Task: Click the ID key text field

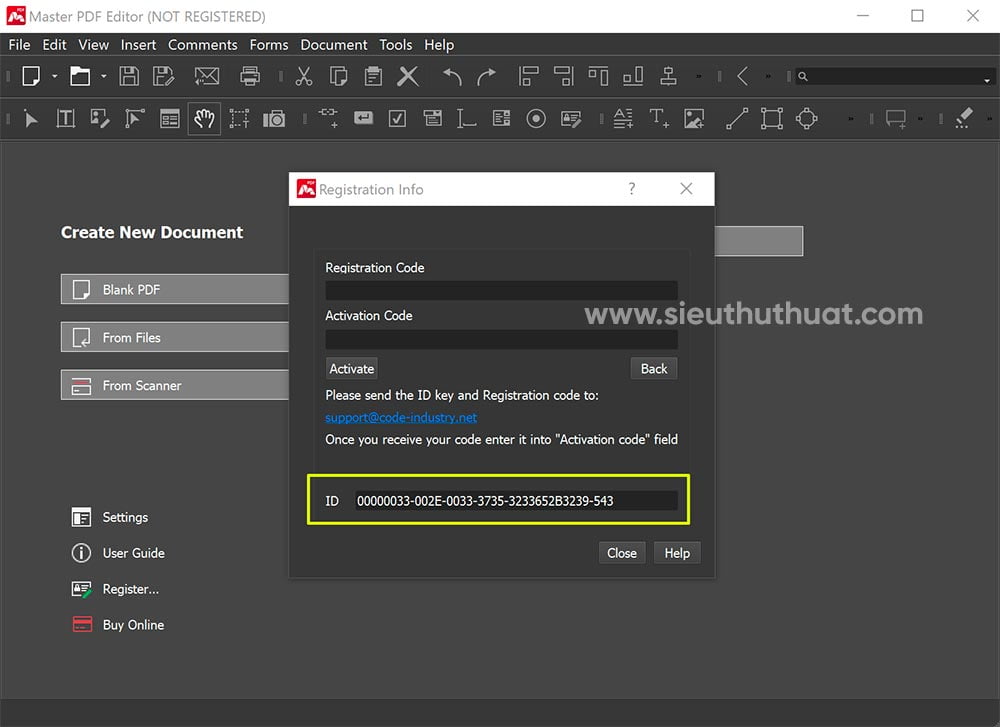Action: 516,501
